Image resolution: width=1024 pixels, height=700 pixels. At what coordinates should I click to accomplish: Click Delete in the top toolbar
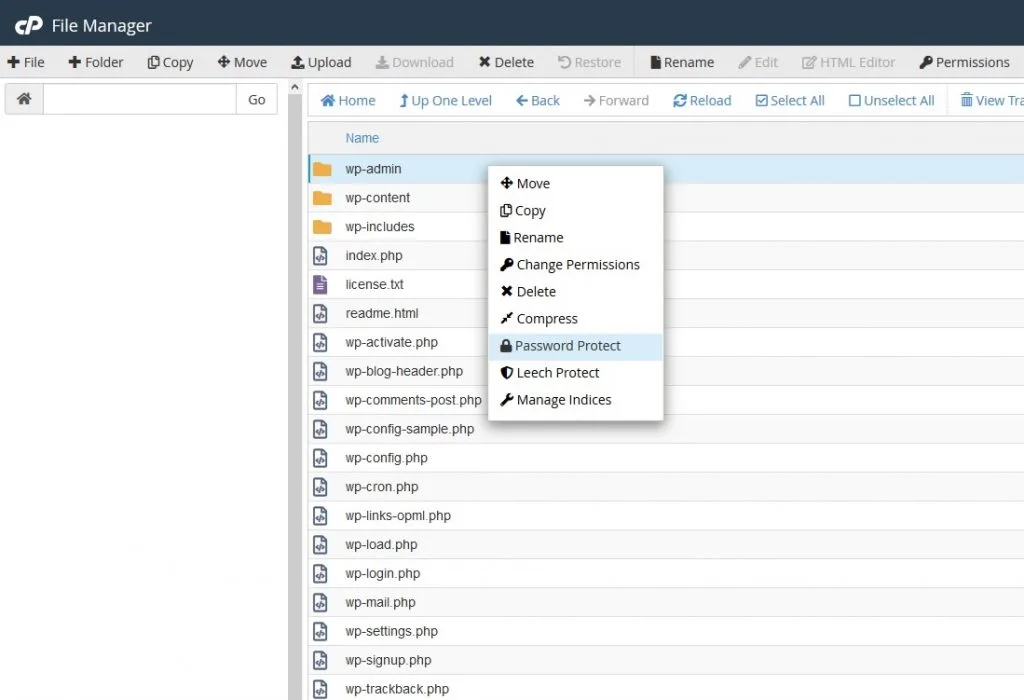point(506,62)
